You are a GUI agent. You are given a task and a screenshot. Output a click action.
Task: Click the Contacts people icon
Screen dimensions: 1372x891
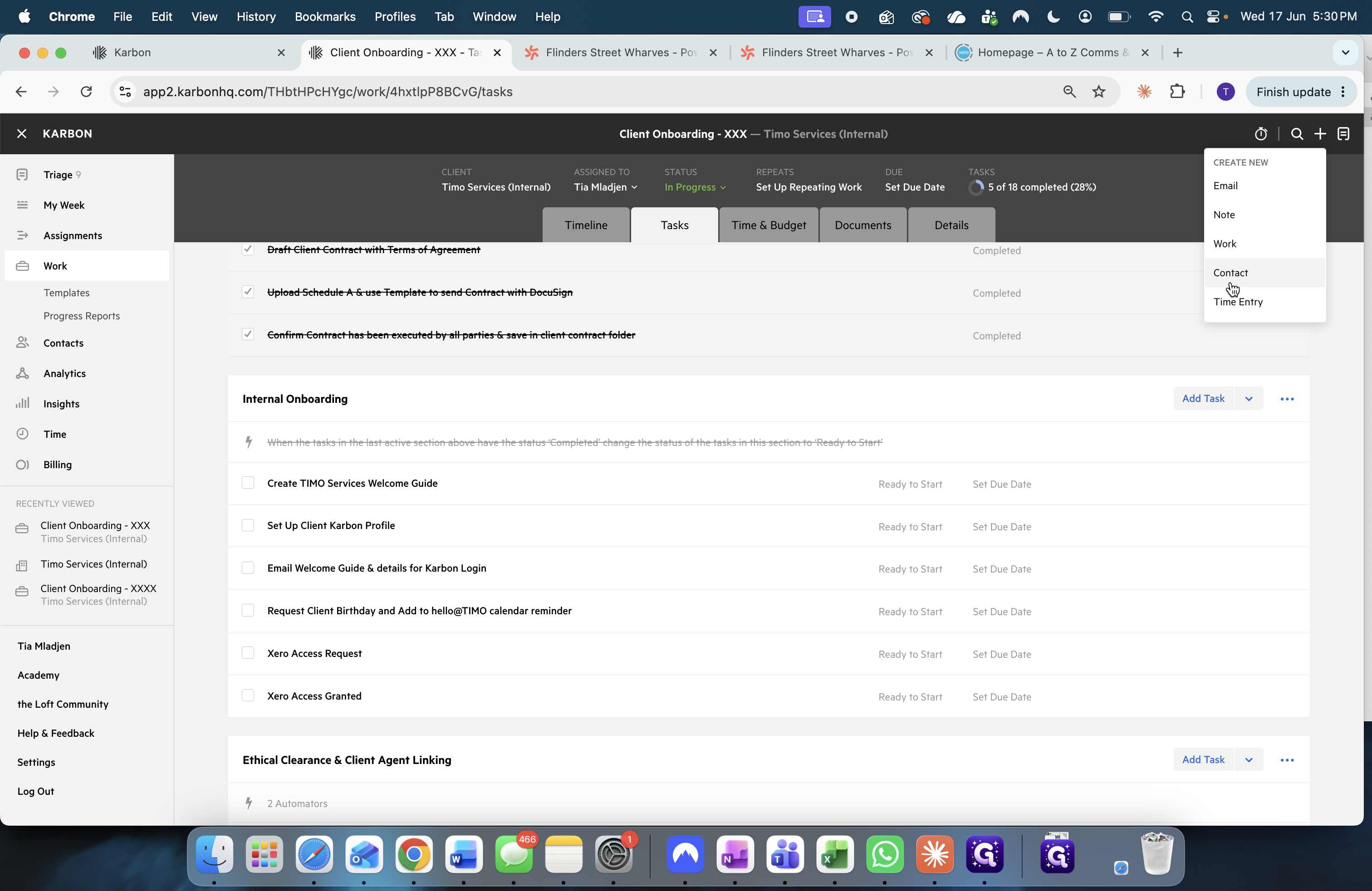[23, 343]
